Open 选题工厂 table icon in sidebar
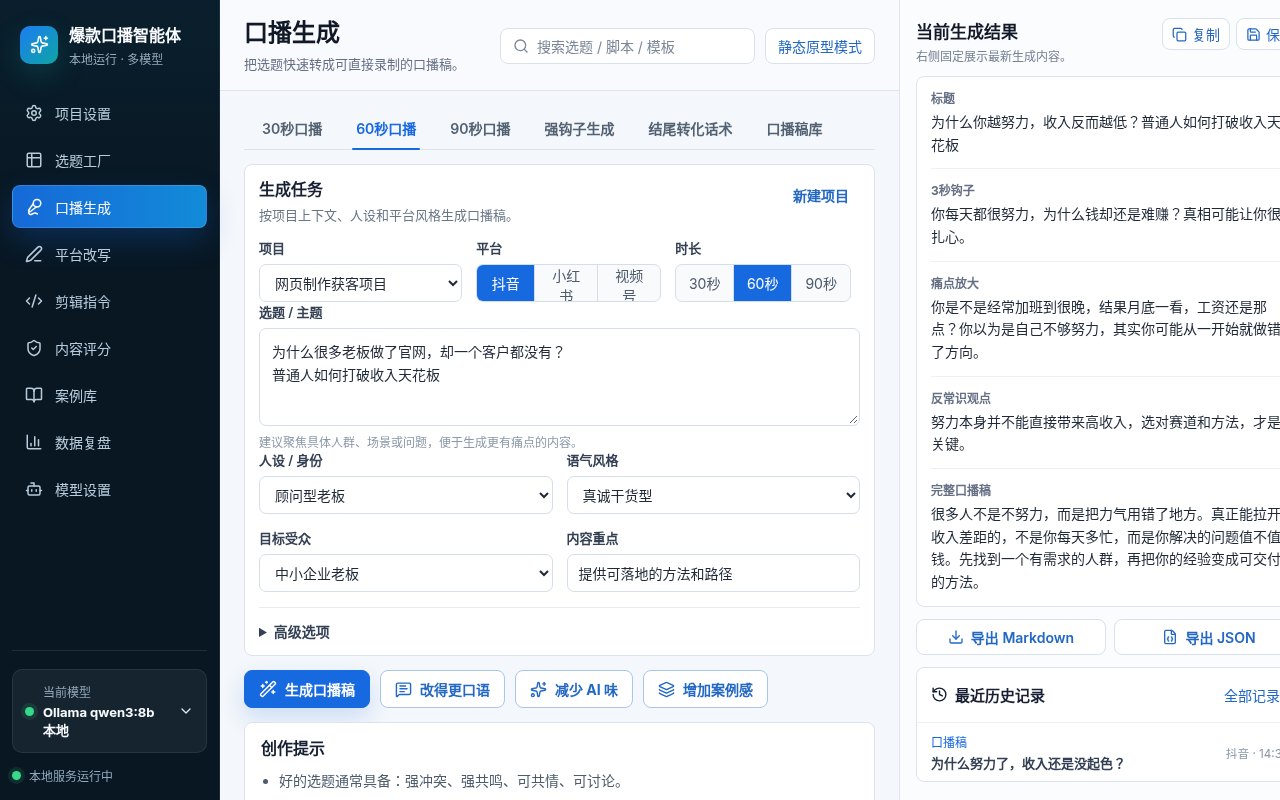 [x=34, y=160]
